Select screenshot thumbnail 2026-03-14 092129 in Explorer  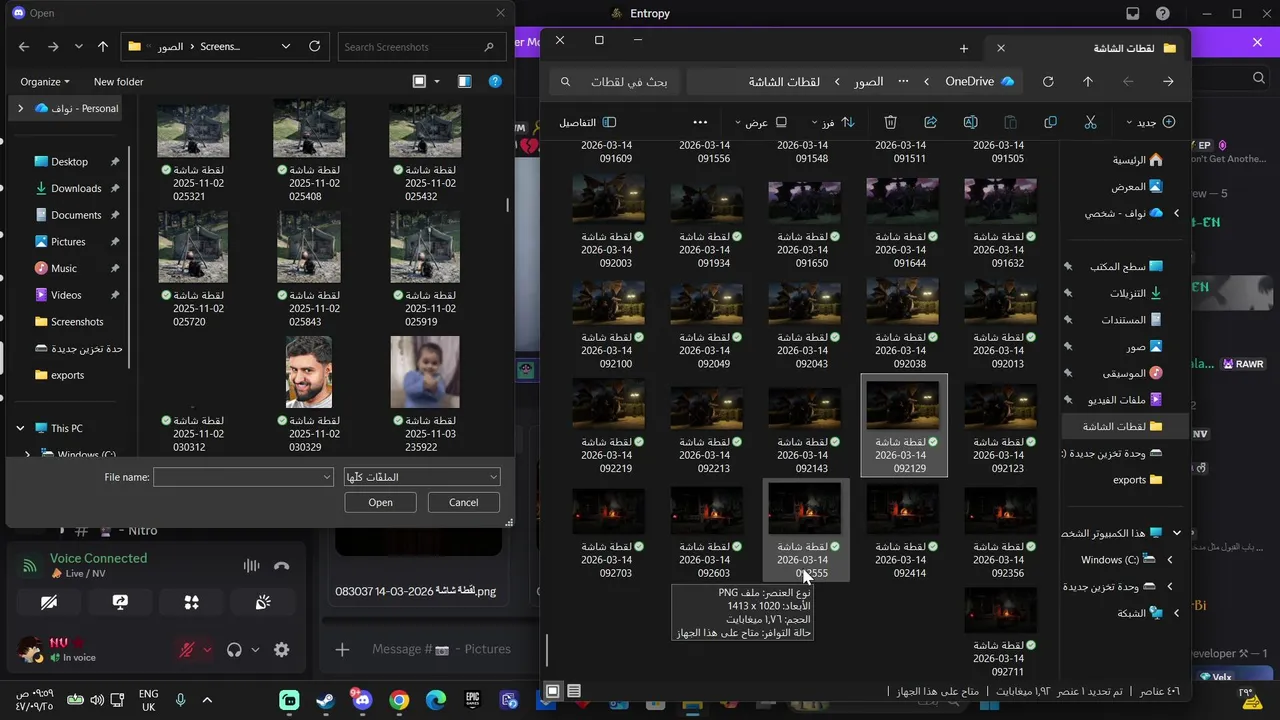903,426
